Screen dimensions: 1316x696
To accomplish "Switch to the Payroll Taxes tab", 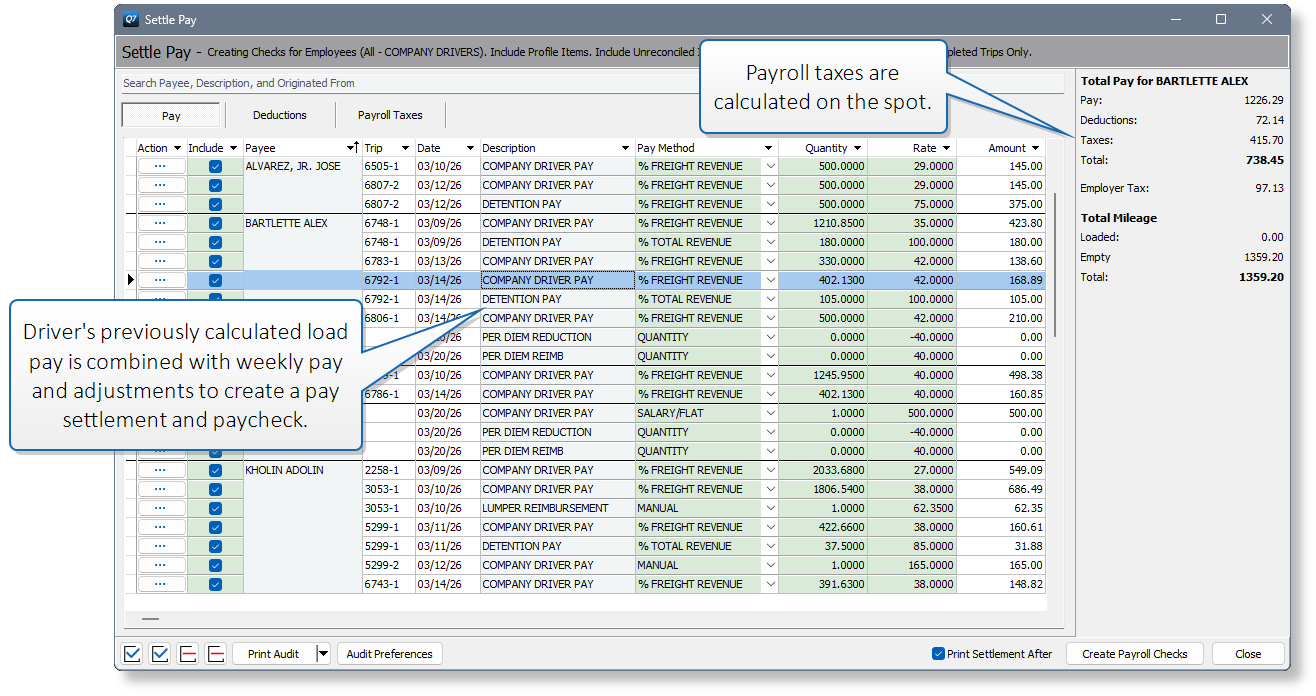I will (x=390, y=114).
